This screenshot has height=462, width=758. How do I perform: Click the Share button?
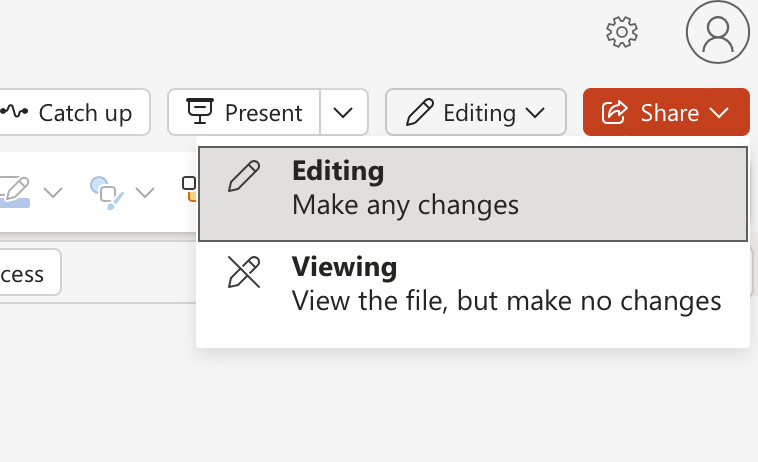666,112
